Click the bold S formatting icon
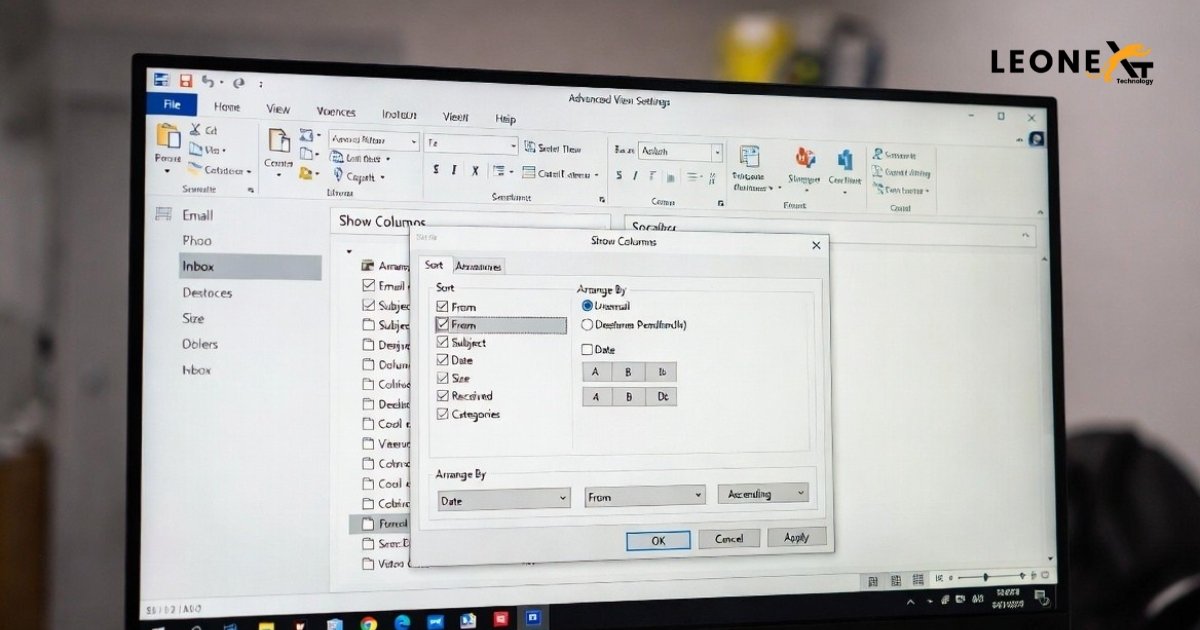Viewport: 1200px width, 630px height. pyautogui.click(x=436, y=171)
